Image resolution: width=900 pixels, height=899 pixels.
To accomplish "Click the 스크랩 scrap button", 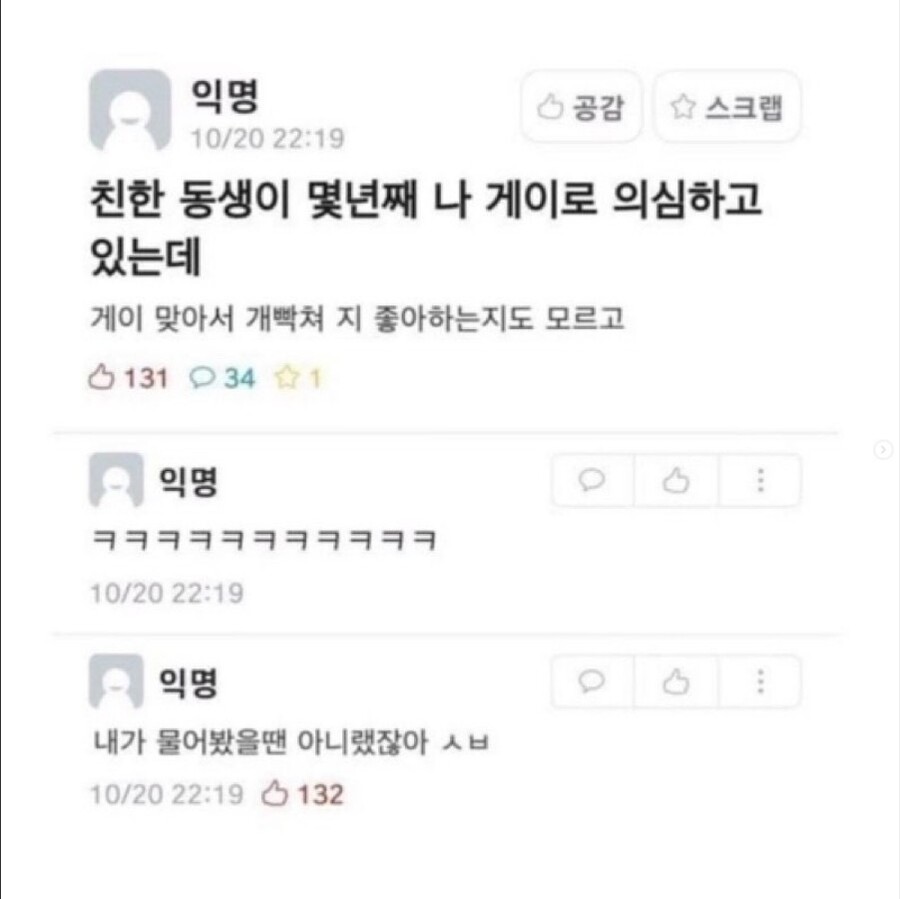I will [x=727, y=107].
